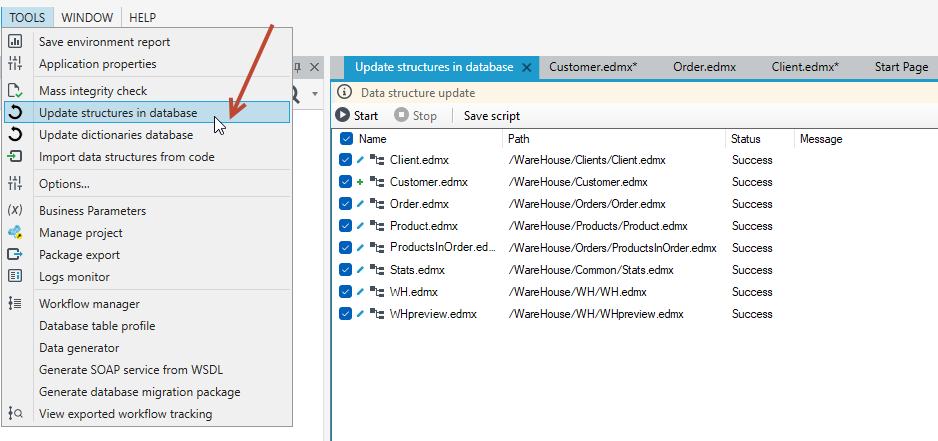Open the WINDOW menu

coord(87,17)
